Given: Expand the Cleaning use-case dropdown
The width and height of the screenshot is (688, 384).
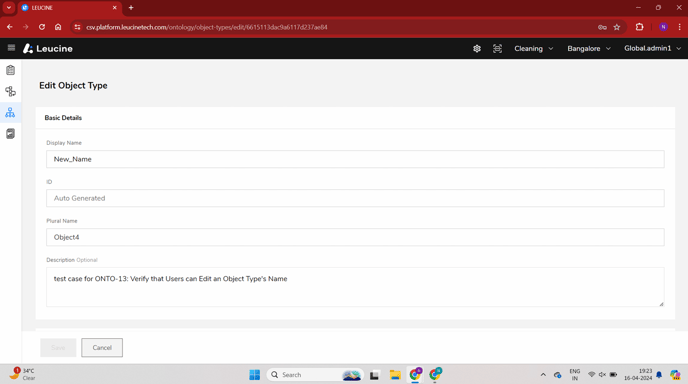Looking at the screenshot, I should click(534, 49).
